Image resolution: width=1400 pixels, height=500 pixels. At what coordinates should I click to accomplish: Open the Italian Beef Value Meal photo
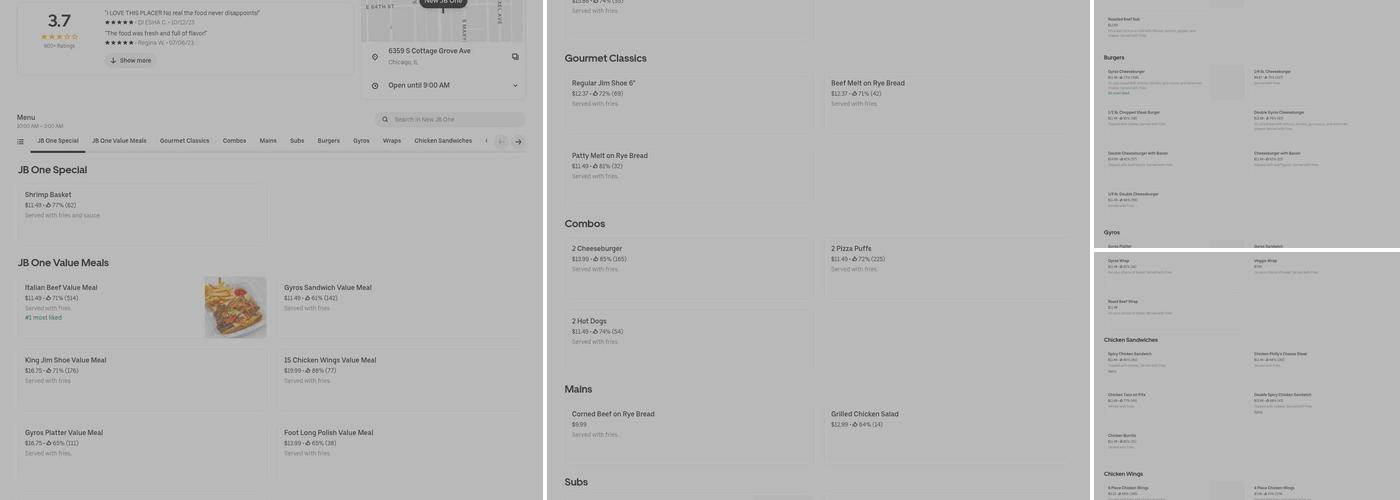(x=236, y=307)
